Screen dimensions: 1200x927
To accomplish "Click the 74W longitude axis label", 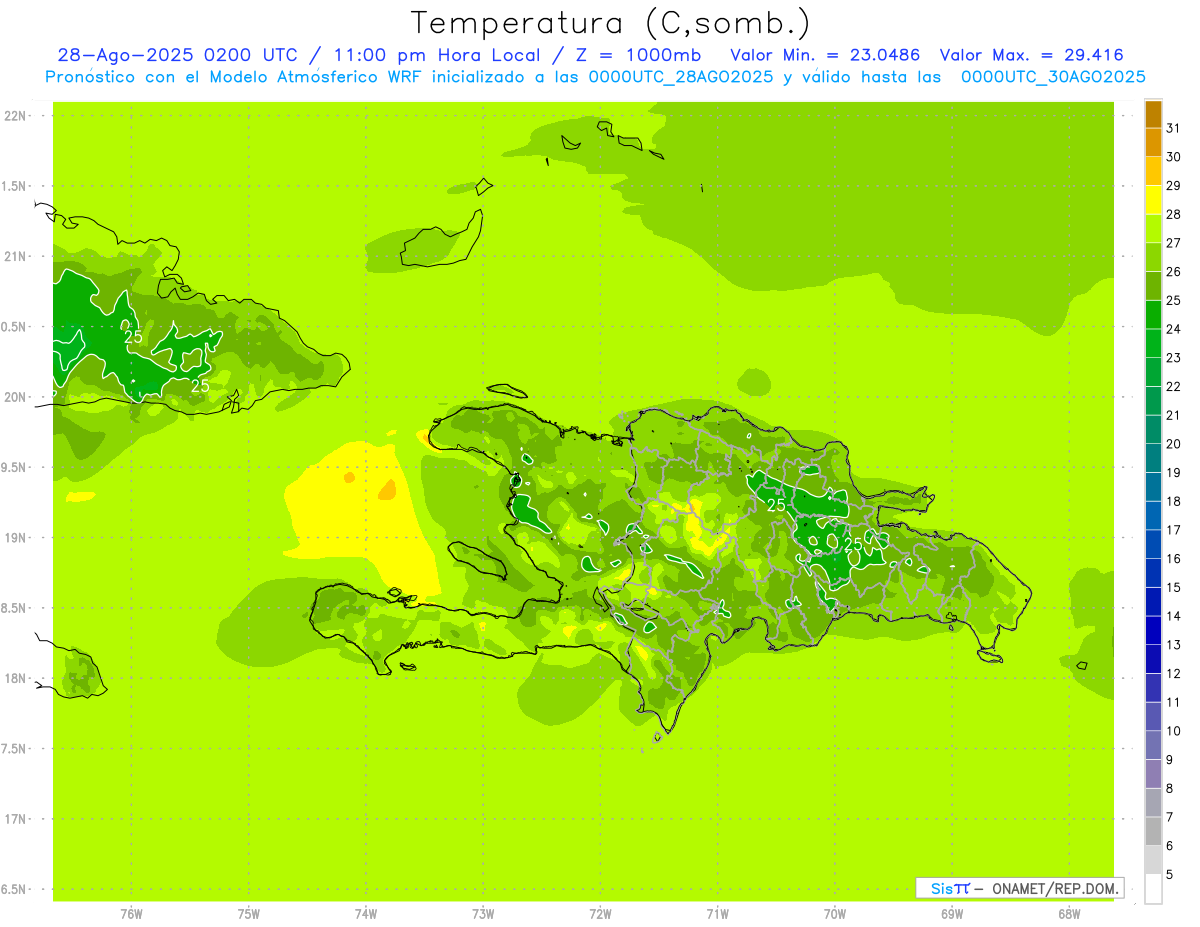I will point(366,913).
